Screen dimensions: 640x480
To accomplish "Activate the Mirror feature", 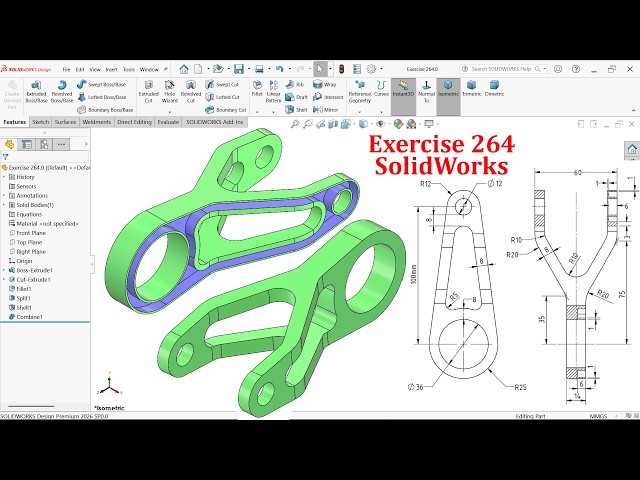I will click(325, 110).
